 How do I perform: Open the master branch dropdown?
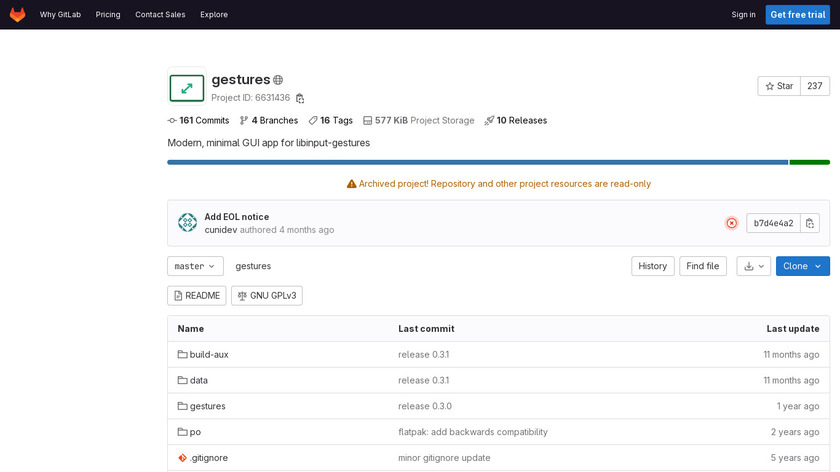(x=195, y=266)
